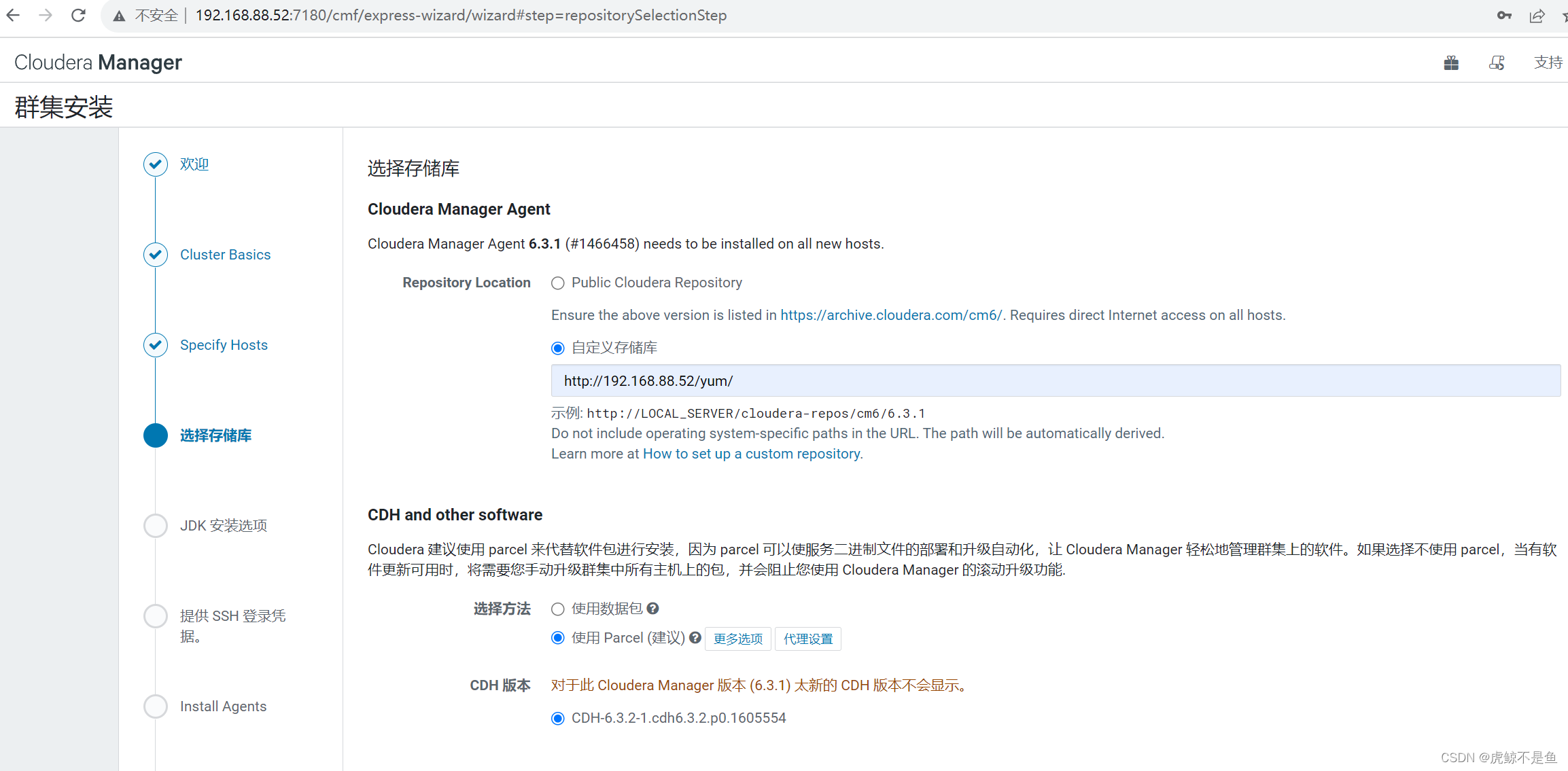Click the 更多选项 button
Viewport: 1568px width, 771px height.
pos(737,639)
